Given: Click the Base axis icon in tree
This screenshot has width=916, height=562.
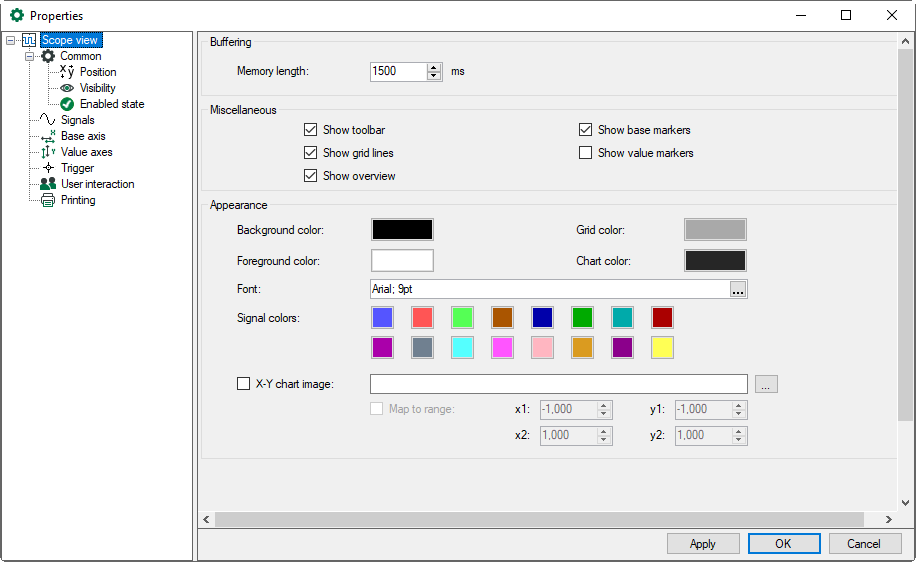Looking at the screenshot, I should [x=48, y=136].
